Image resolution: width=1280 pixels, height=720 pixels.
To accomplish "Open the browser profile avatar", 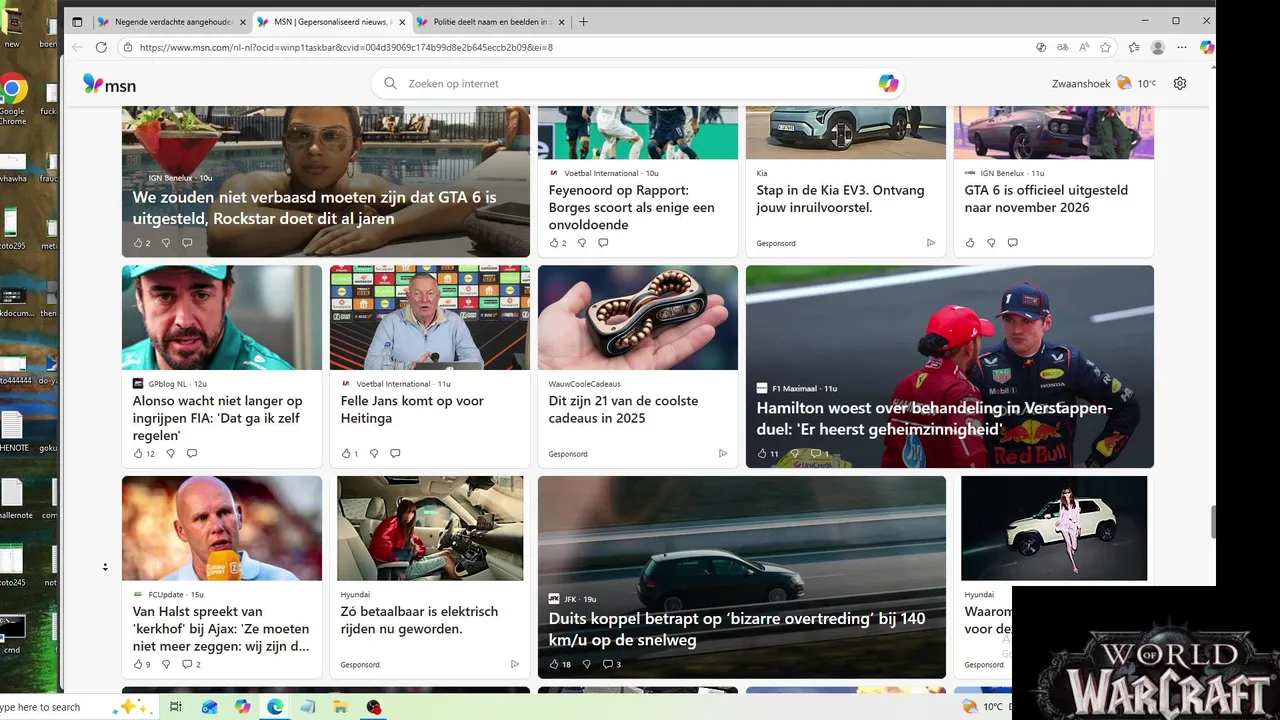I will tap(1158, 47).
